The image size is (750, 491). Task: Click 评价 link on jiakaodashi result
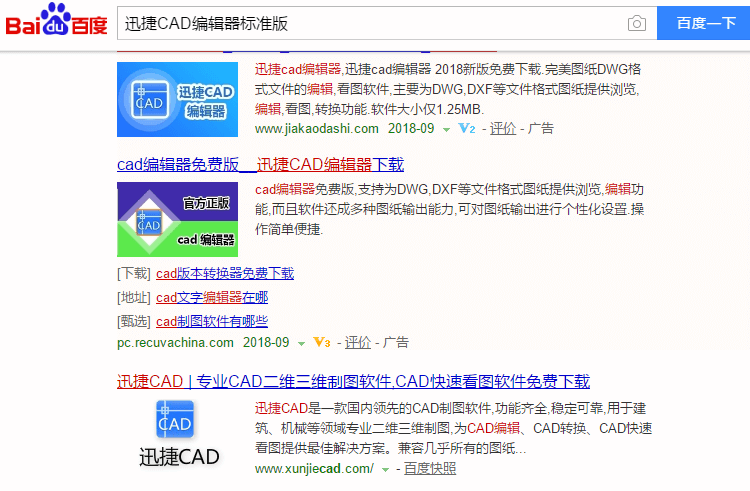503,129
